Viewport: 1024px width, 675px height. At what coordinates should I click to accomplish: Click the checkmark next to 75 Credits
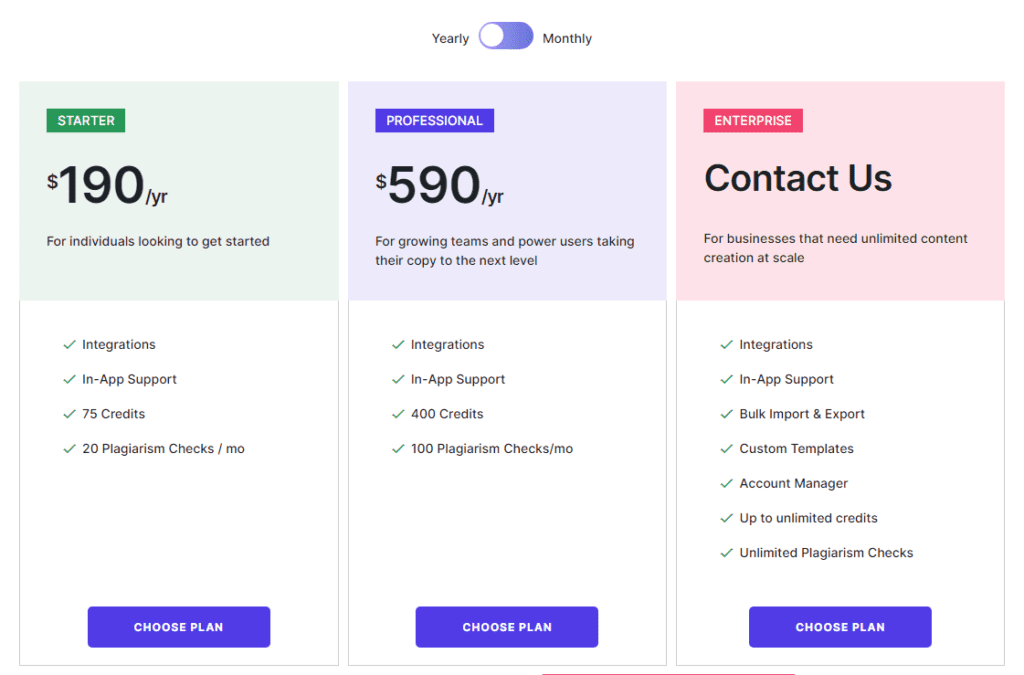(x=69, y=414)
